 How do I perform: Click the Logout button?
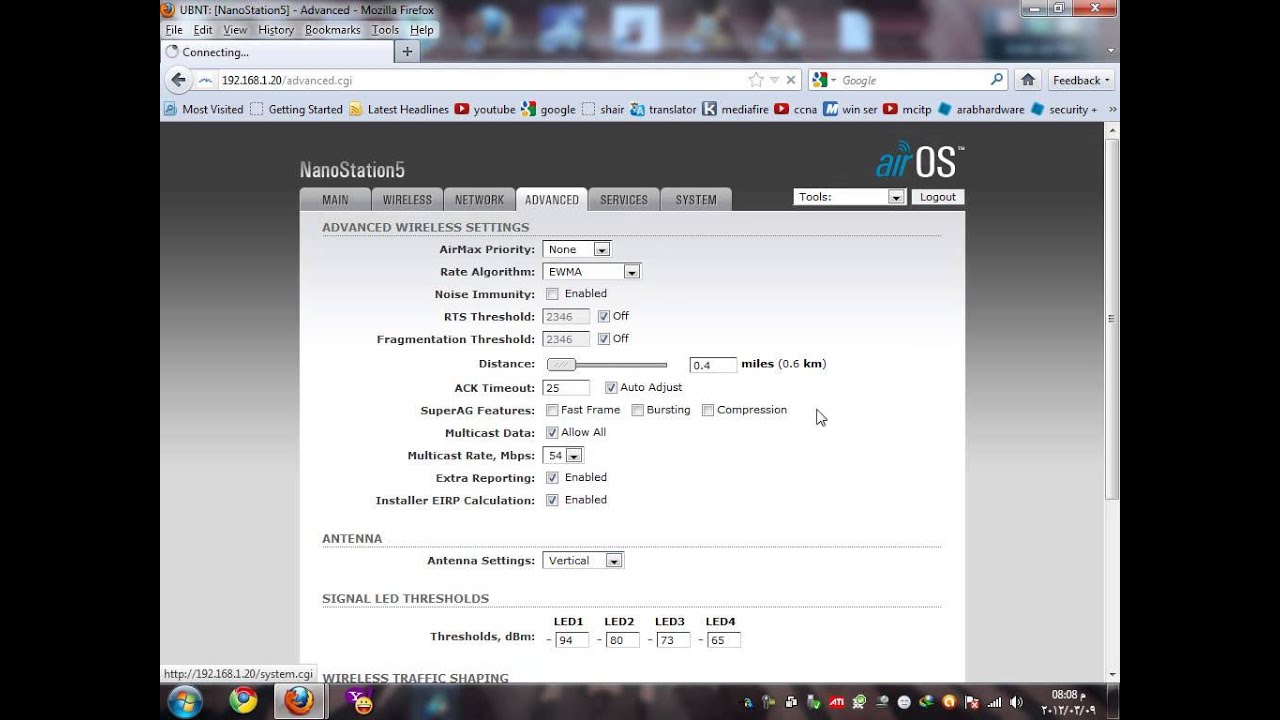point(938,197)
